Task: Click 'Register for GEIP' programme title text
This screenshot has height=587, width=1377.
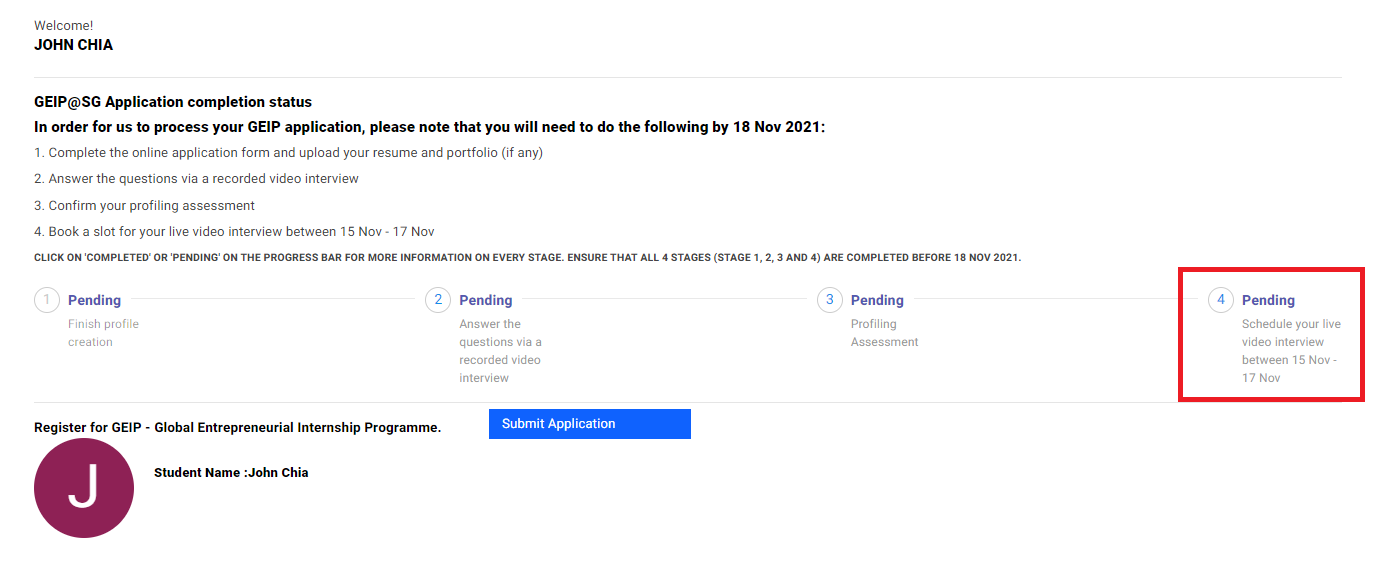Action: 237,427
